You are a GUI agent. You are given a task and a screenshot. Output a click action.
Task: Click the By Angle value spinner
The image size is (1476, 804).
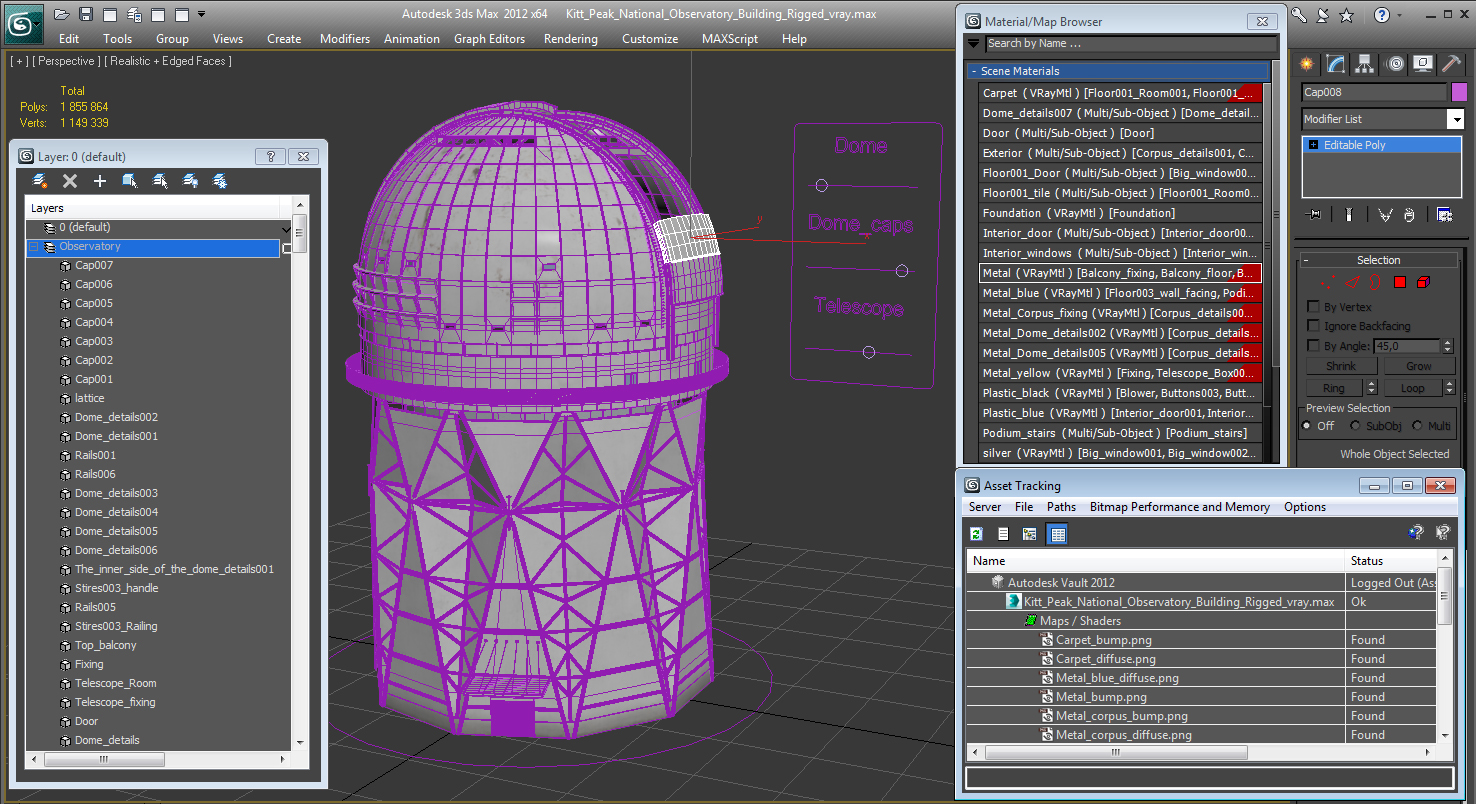(x=1447, y=346)
